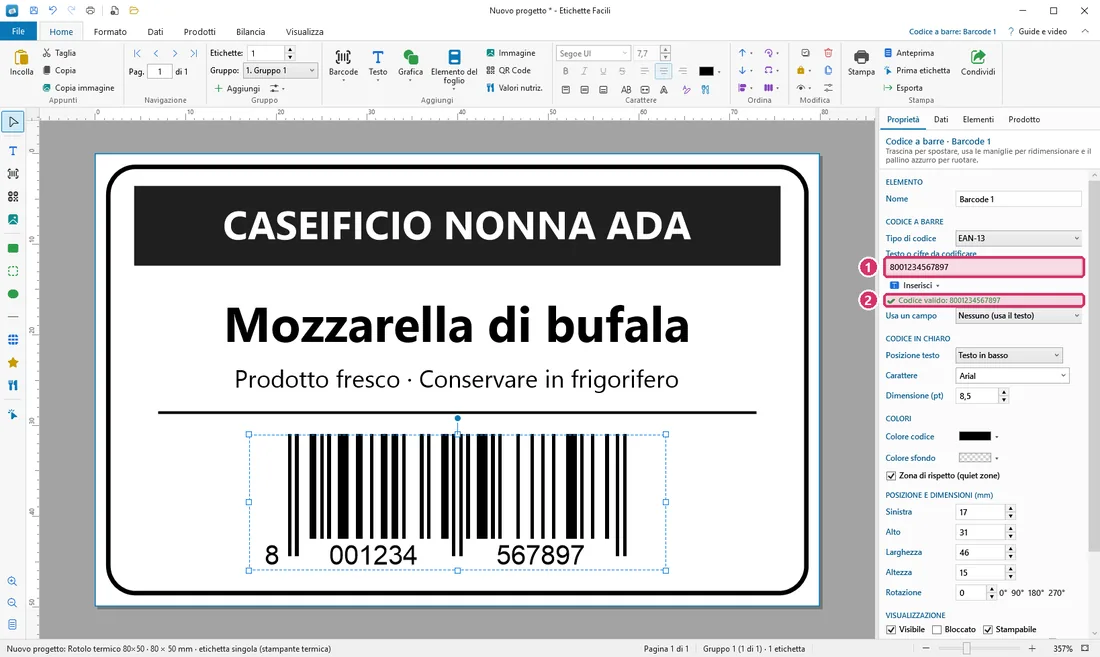
Task: Click the Aggiungi group button
Action: click(237, 88)
